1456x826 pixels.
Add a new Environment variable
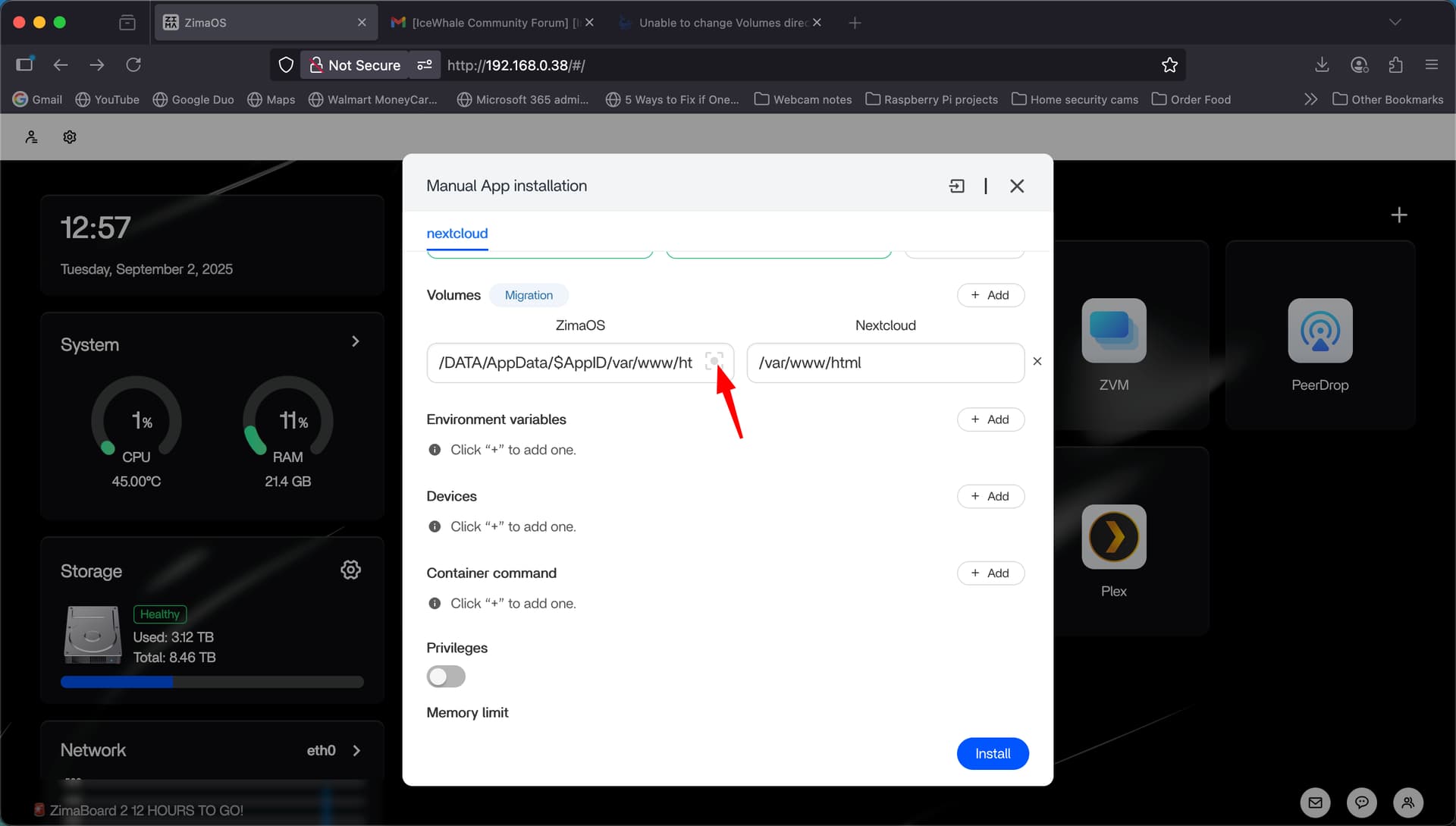990,419
